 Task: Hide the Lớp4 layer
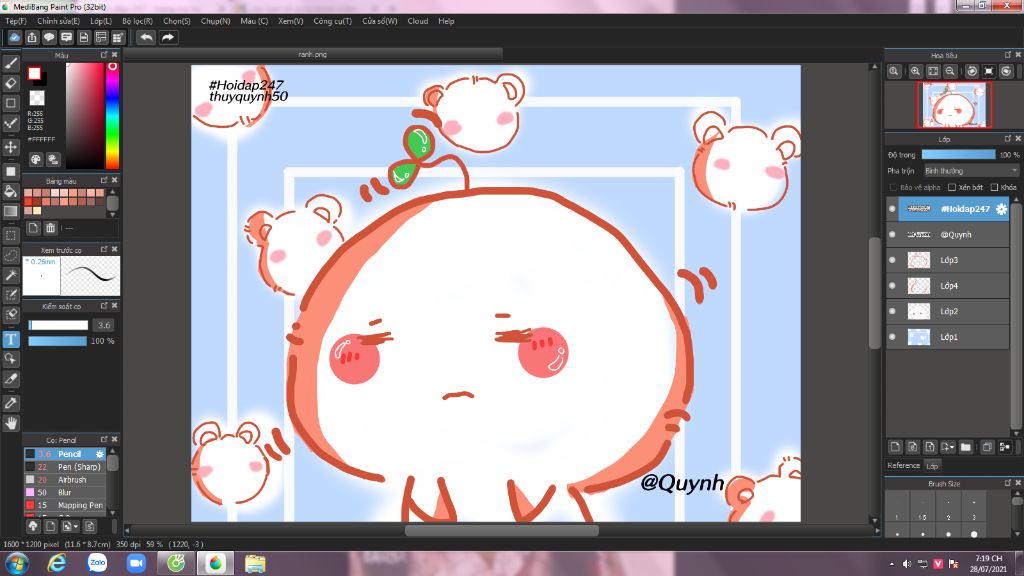tap(893, 285)
